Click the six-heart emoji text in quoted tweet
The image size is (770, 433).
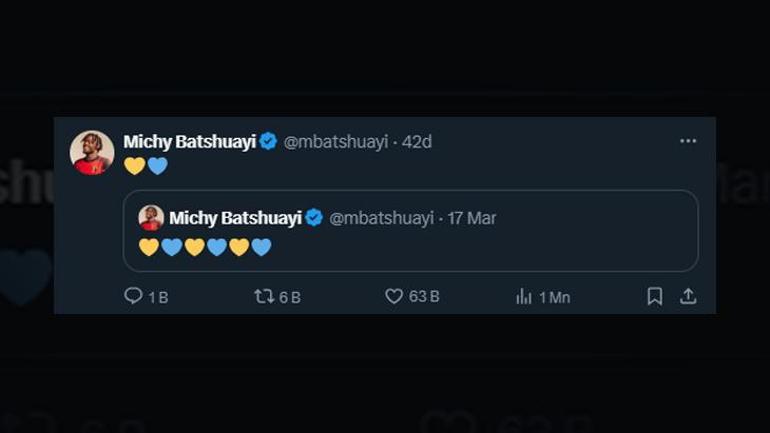tap(205, 247)
